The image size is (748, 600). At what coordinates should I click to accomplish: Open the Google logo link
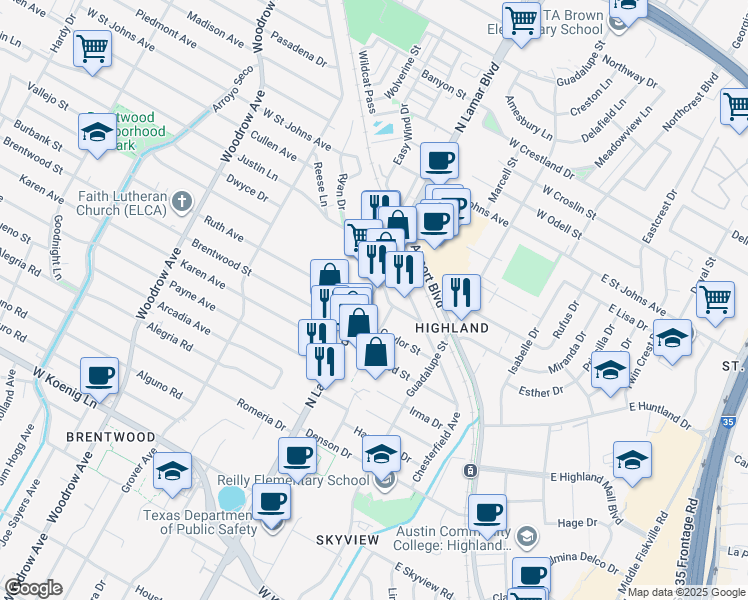click(x=33, y=588)
